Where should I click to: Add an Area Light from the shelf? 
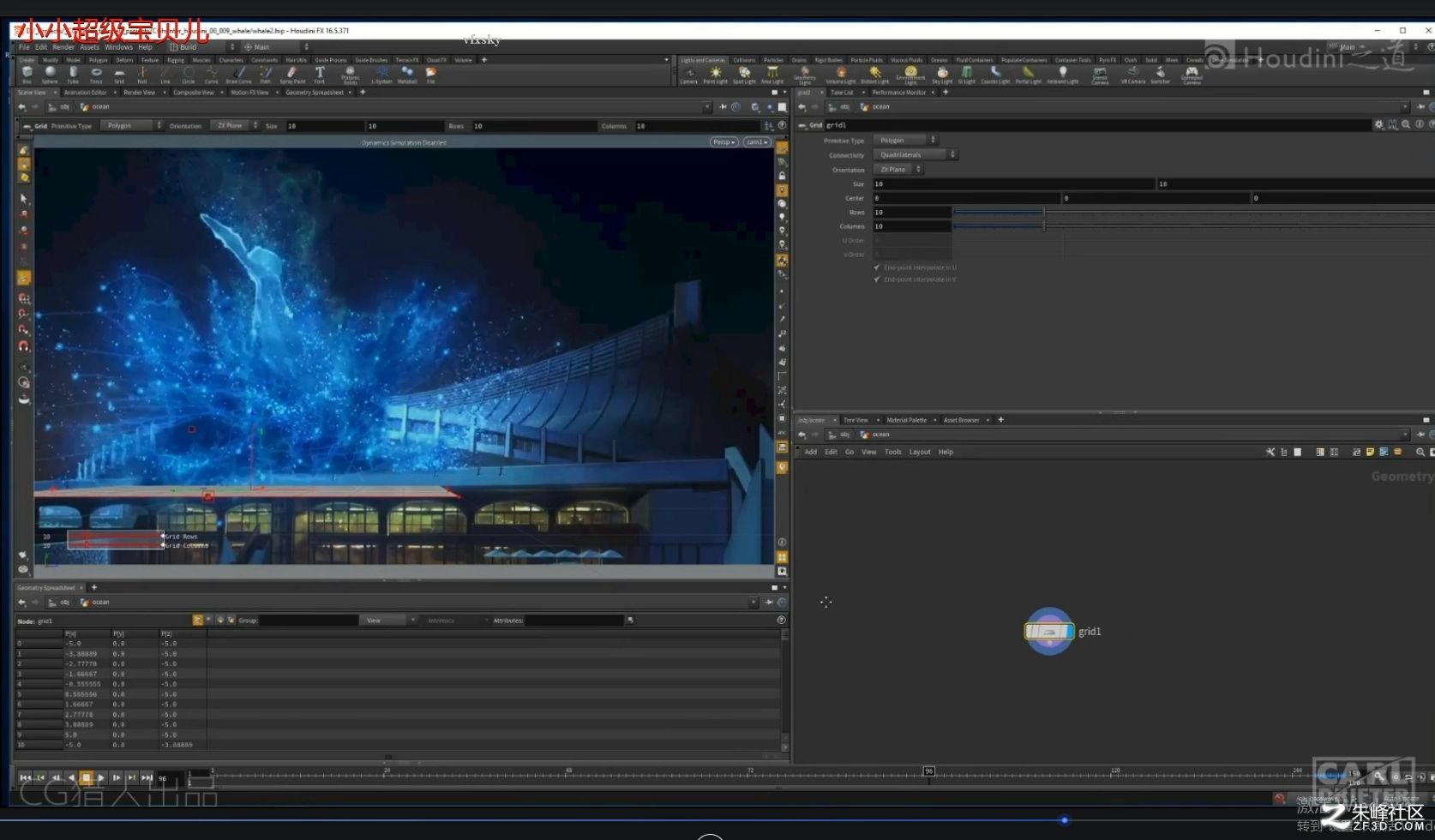[x=772, y=75]
